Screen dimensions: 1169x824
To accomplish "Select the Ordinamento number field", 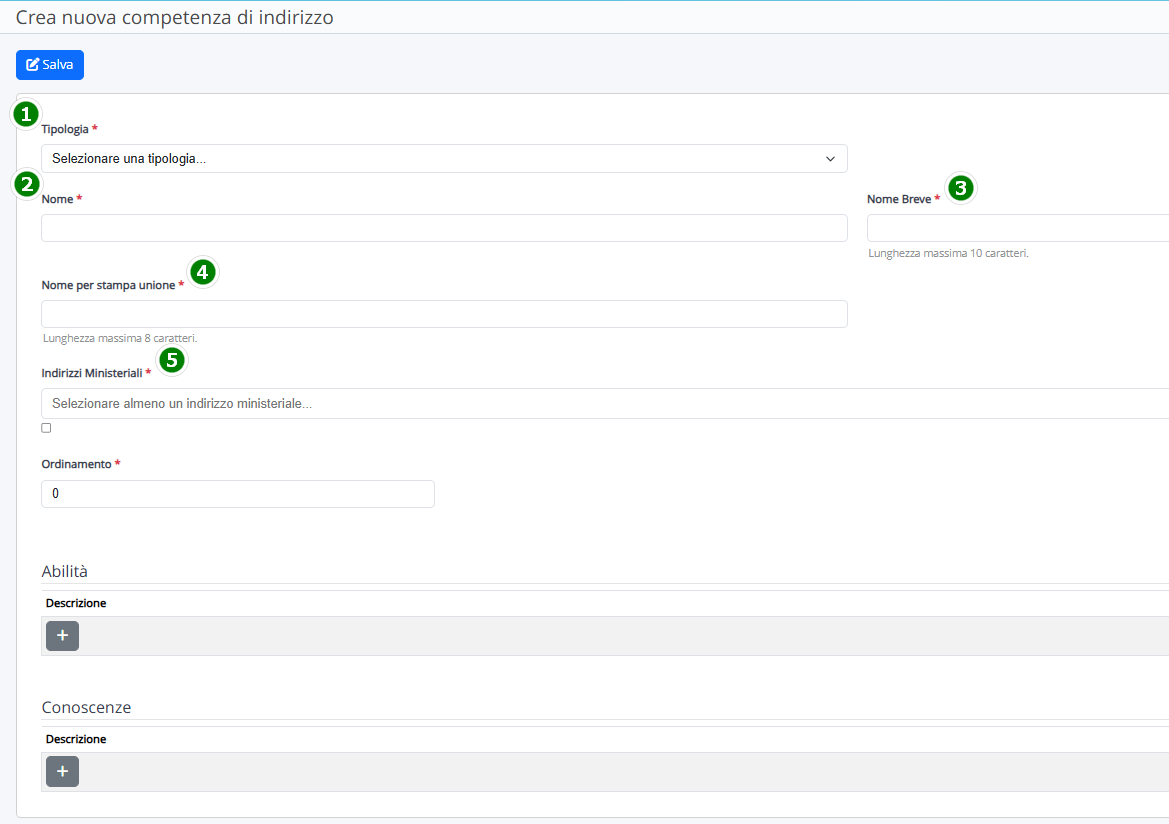I will pyautogui.click(x=238, y=494).
